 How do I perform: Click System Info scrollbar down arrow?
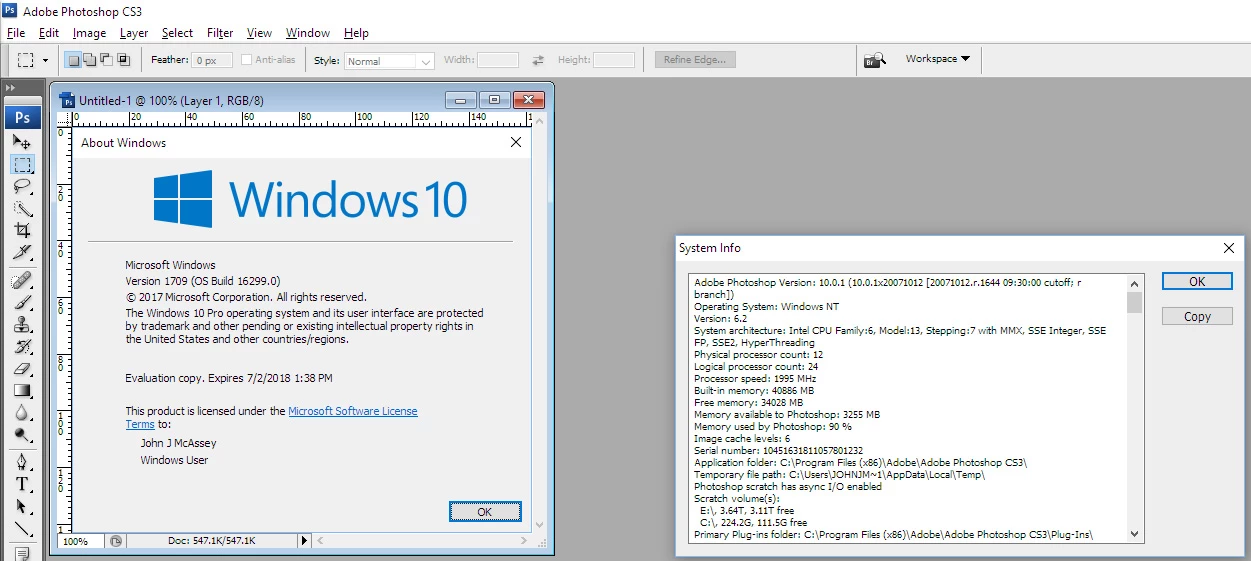point(1134,534)
